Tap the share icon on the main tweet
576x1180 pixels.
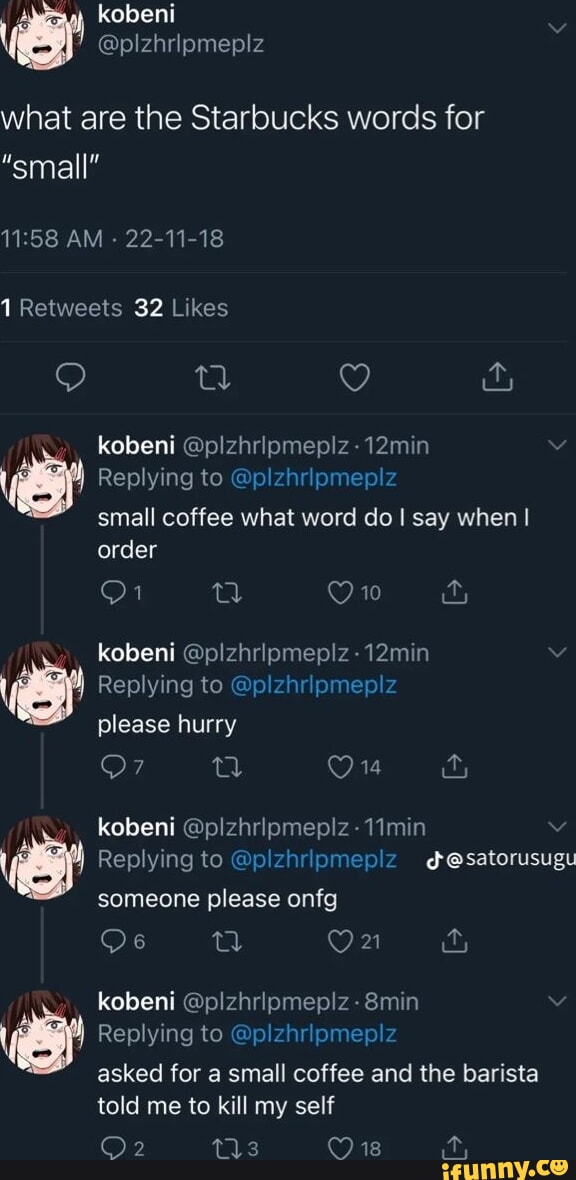(497, 377)
